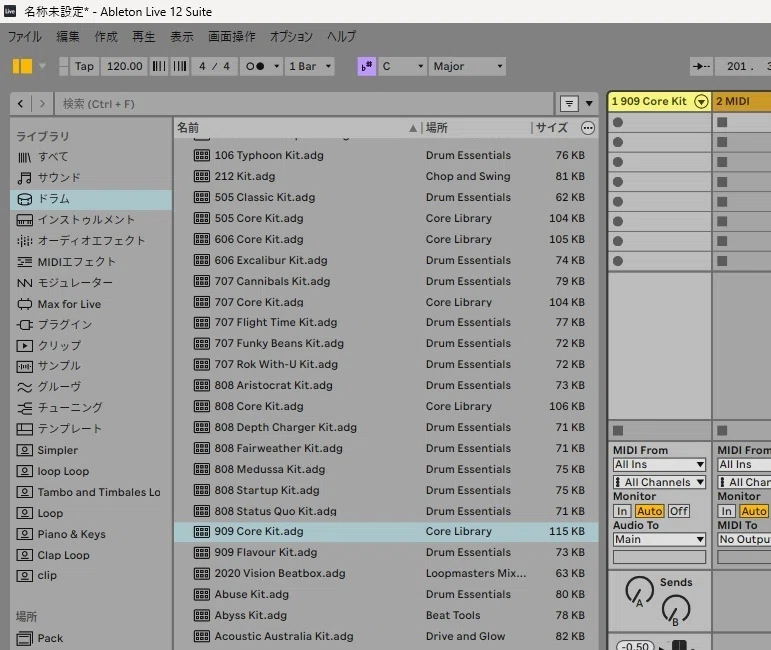
Task: Toggle the metronome button
Action: pos(255,66)
